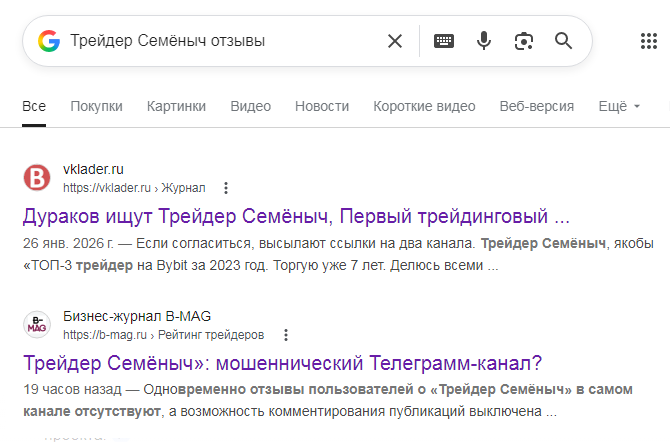
Task: Switch to the 'Короткие видео' tab
Action: pyautogui.click(x=424, y=106)
